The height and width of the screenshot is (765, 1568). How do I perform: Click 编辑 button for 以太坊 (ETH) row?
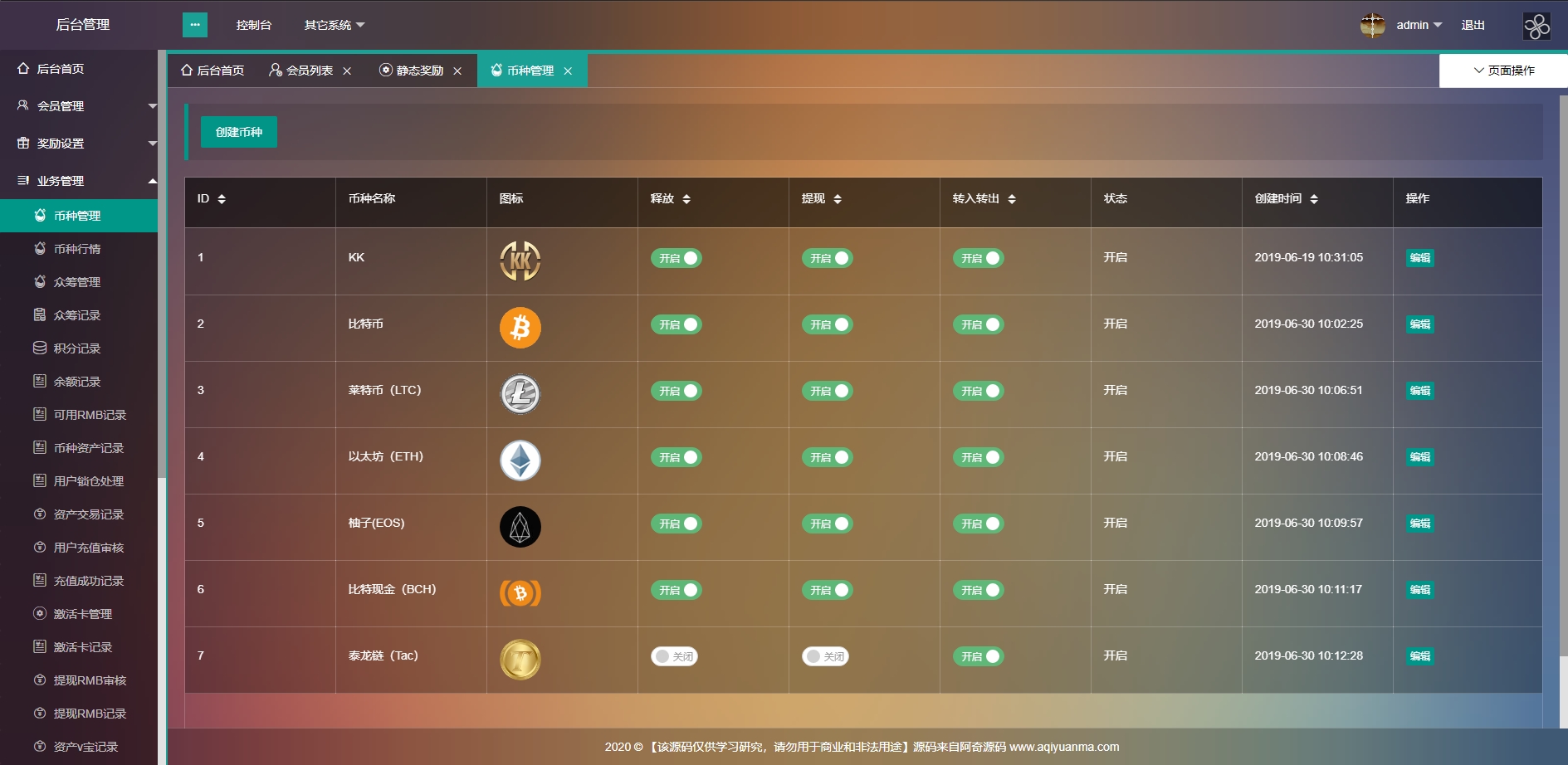tap(1420, 457)
